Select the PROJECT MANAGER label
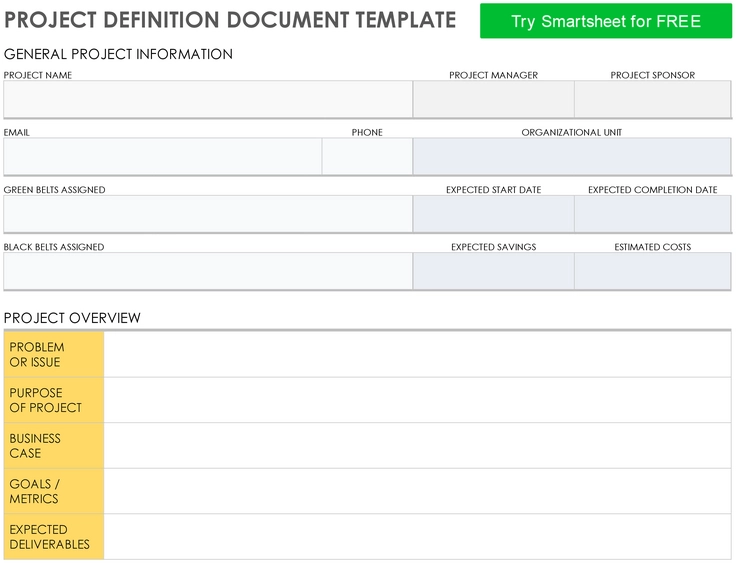Image resolution: width=736 pixels, height=563 pixels. coord(493,75)
